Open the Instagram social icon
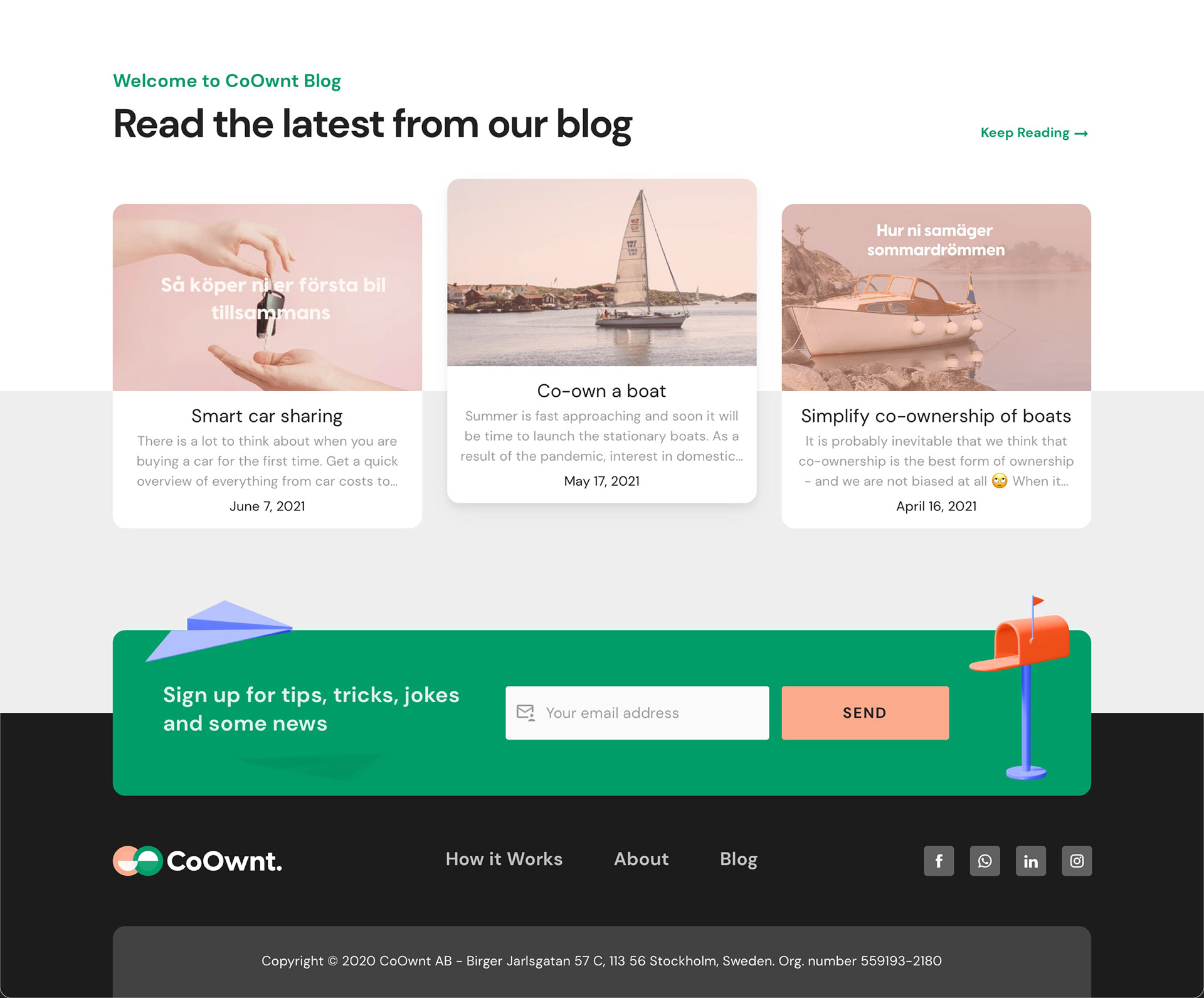 tap(1077, 861)
